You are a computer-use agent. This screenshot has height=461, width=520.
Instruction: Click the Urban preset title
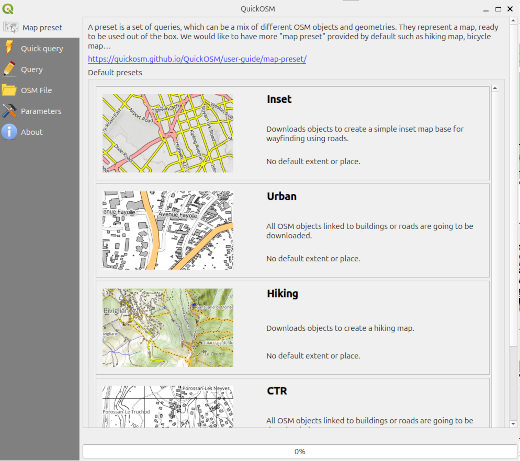282,196
